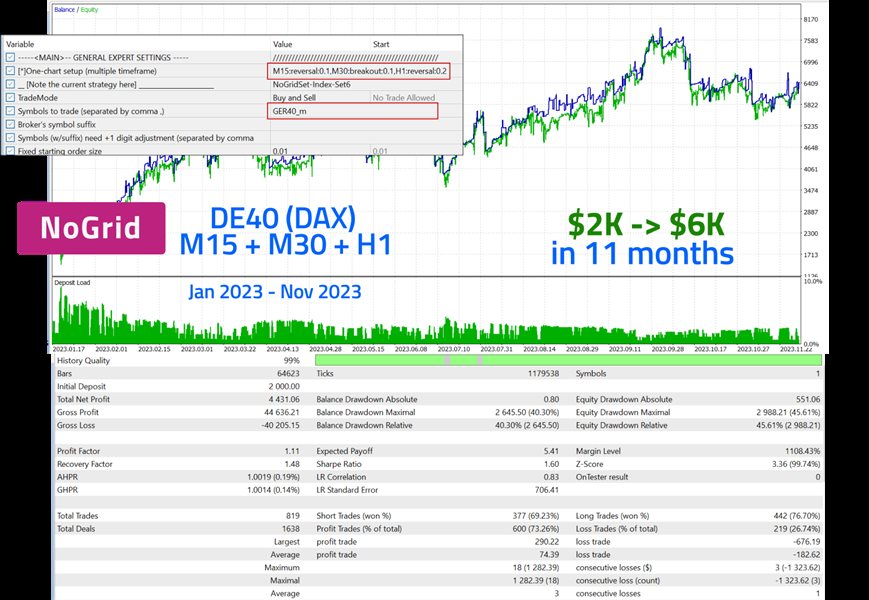
Task: Select the Profit Trades 600 value
Action: (x=536, y=529)
